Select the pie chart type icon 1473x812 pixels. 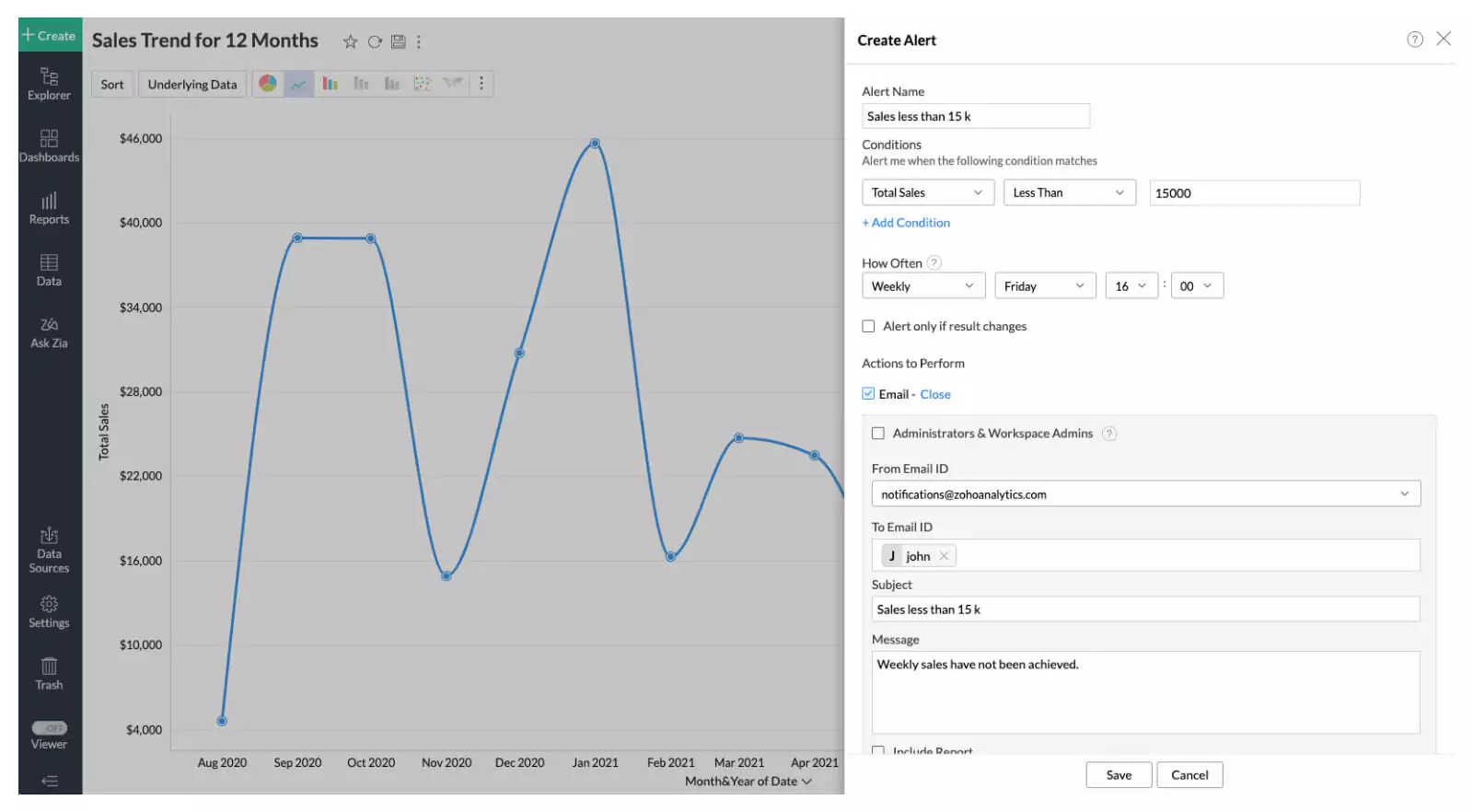pyautogui.click(x=267, y=84)
